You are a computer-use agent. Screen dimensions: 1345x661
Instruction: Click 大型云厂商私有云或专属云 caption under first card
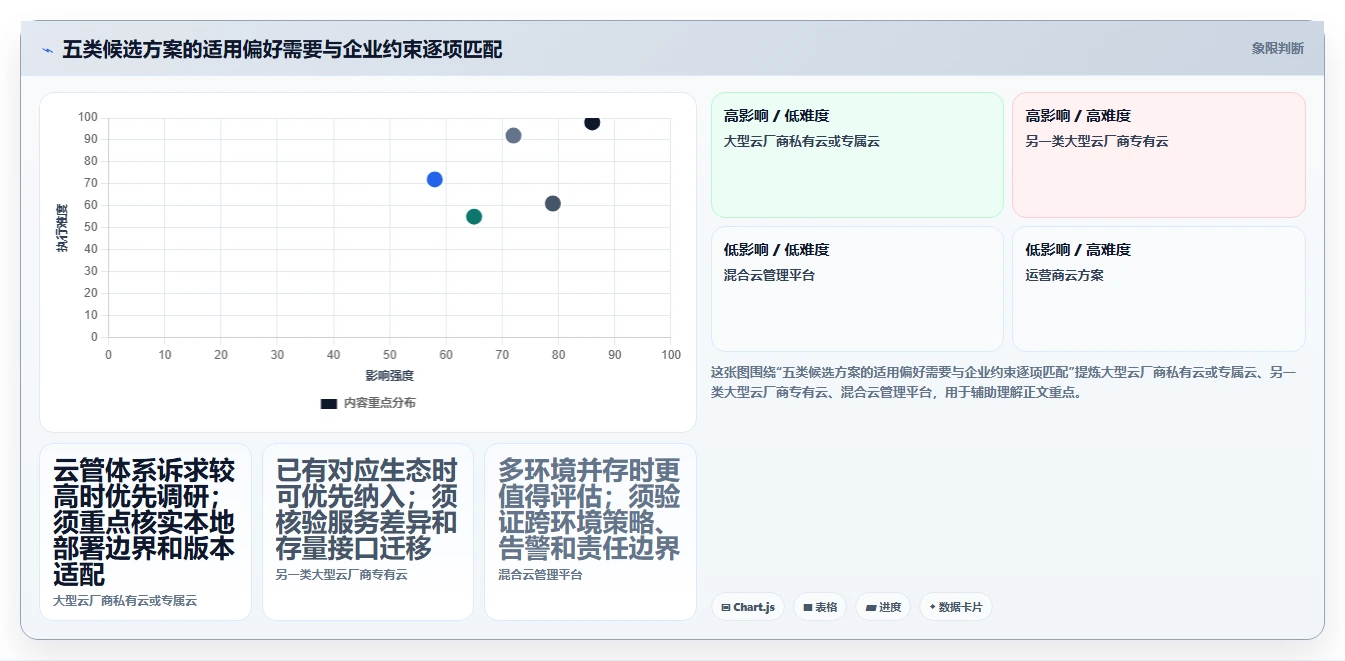click(x=125, y=601)
